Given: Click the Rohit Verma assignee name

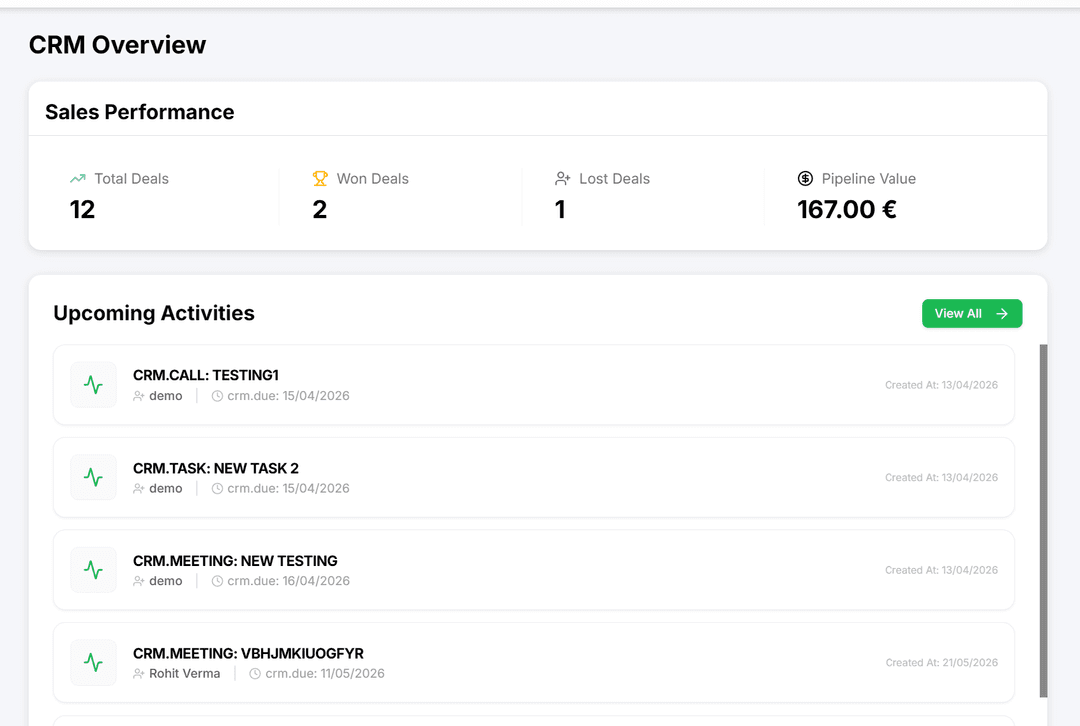Looking at the screenshot, I should (x=185, y=674).
